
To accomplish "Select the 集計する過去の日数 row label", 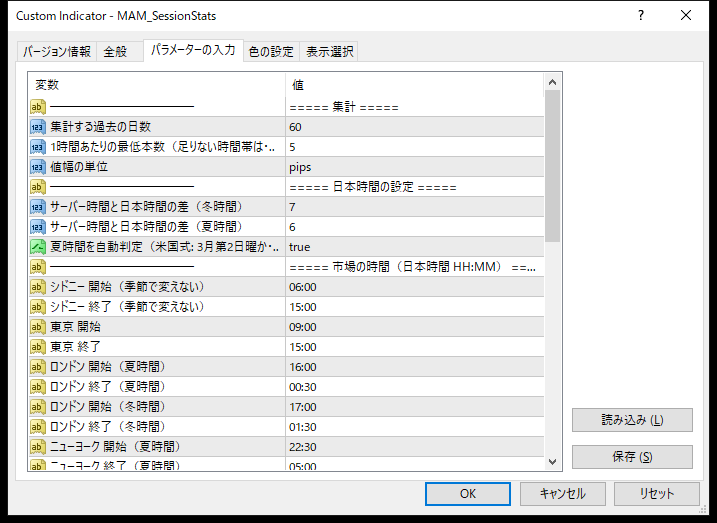I will point(101,127).
